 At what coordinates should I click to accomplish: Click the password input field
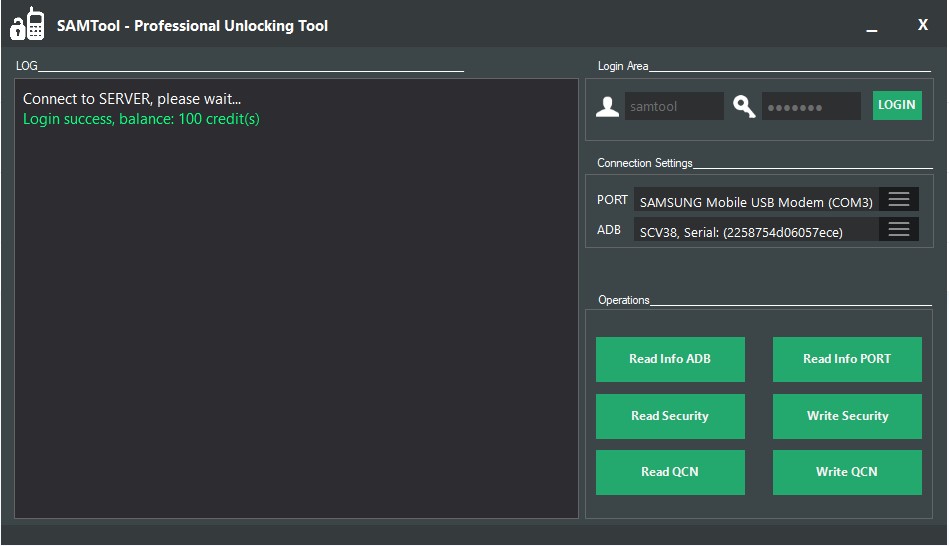811,106
